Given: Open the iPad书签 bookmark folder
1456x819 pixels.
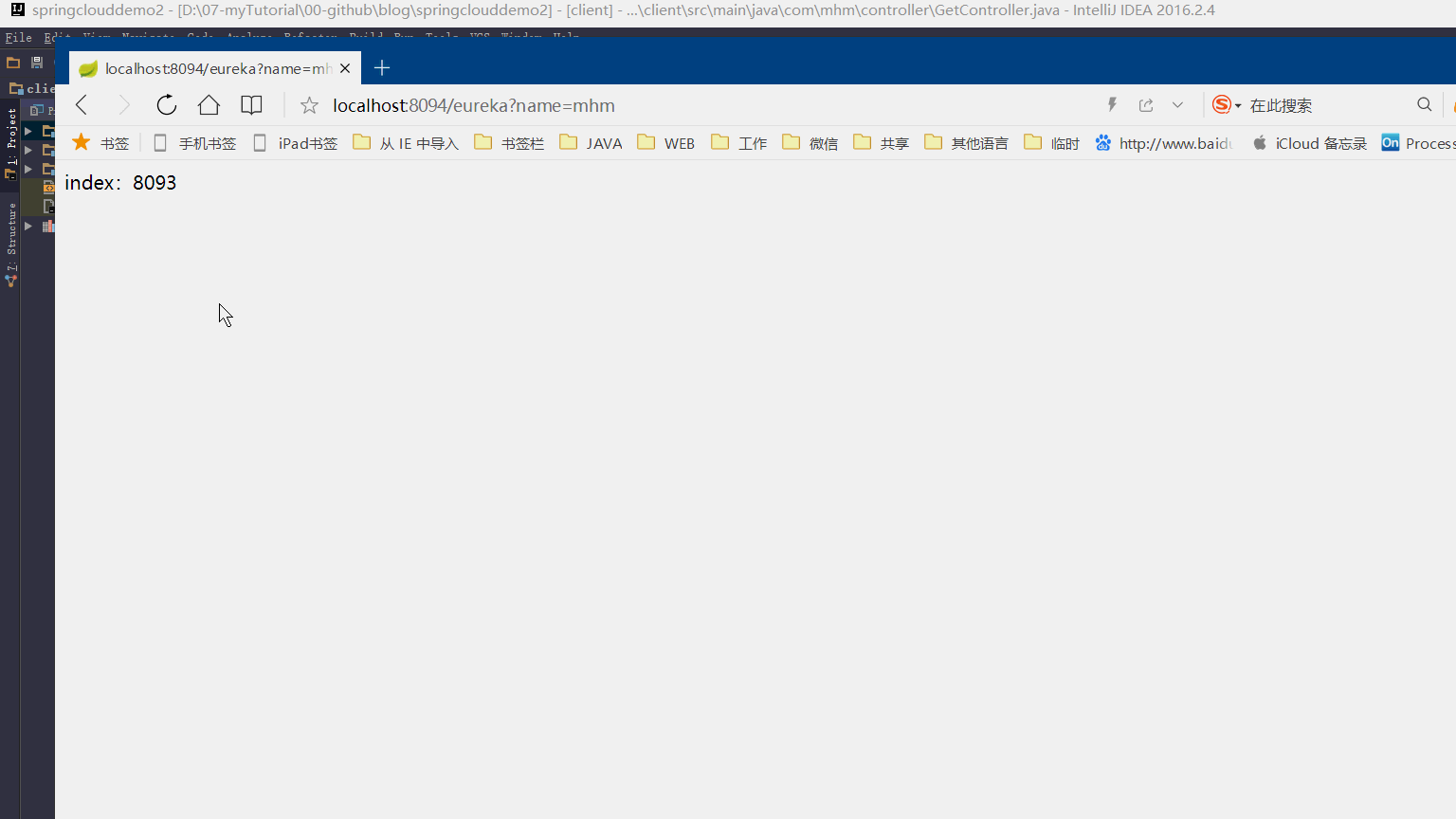Looking at the screenshot, I should (x=296, y=143).
